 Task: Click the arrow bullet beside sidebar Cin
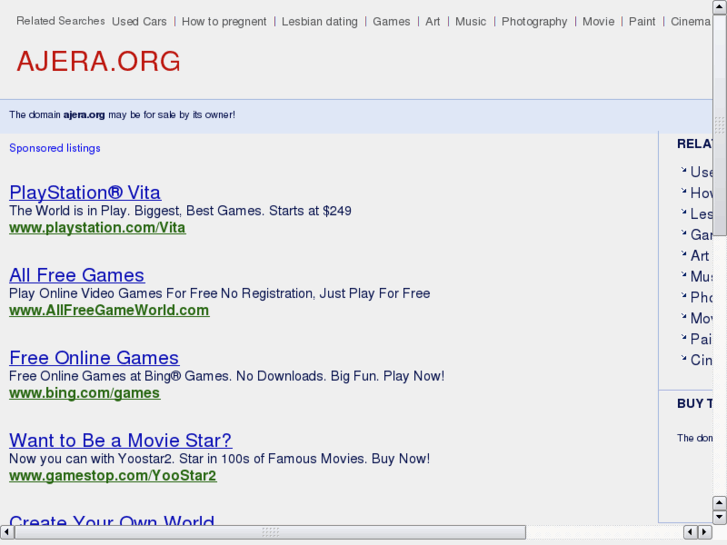click(x=683, y=358)
